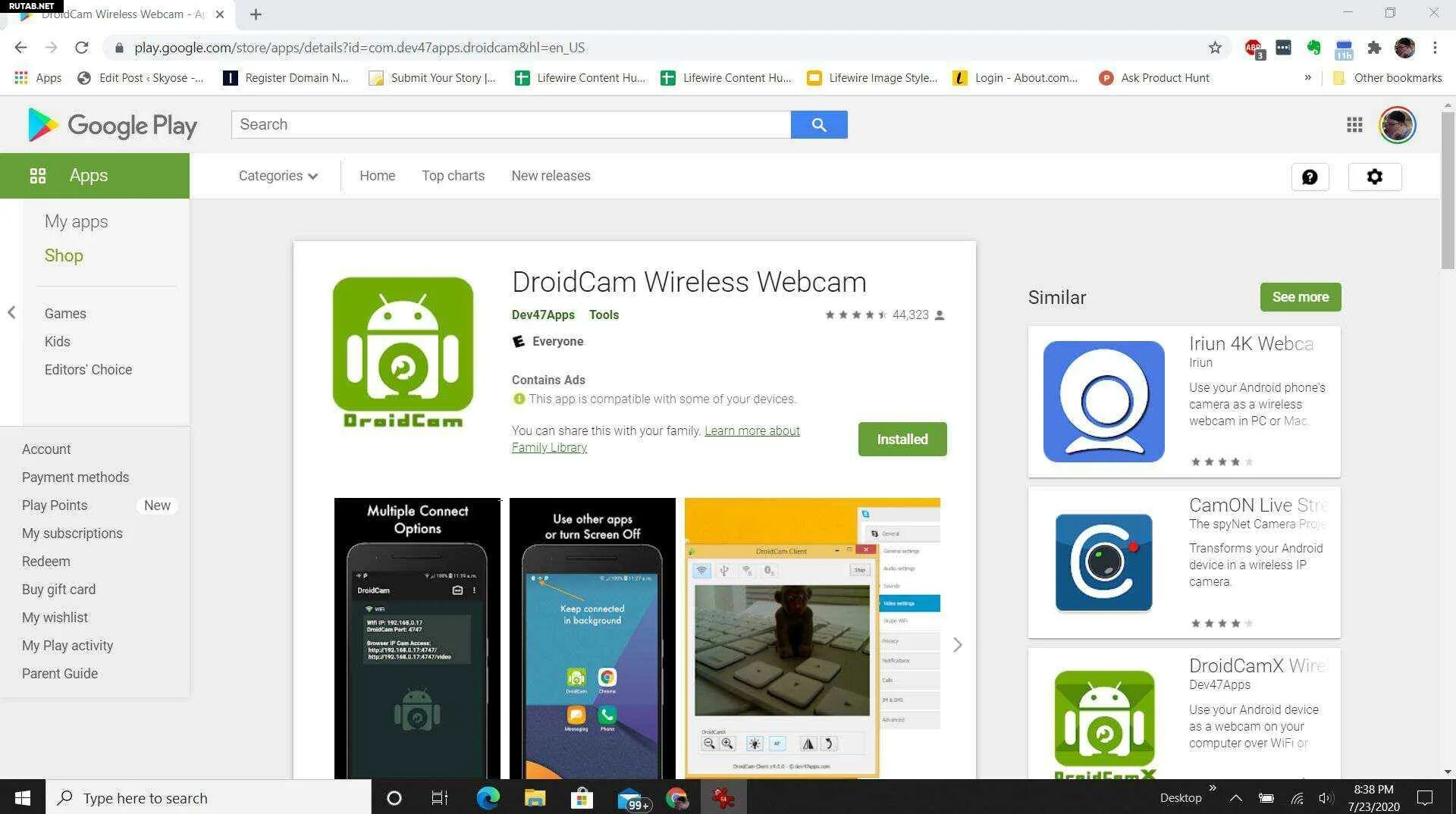The height and width of the screenshot is (814, 1456).
Task: Open My subscriptions link
Action: (72, 533)
